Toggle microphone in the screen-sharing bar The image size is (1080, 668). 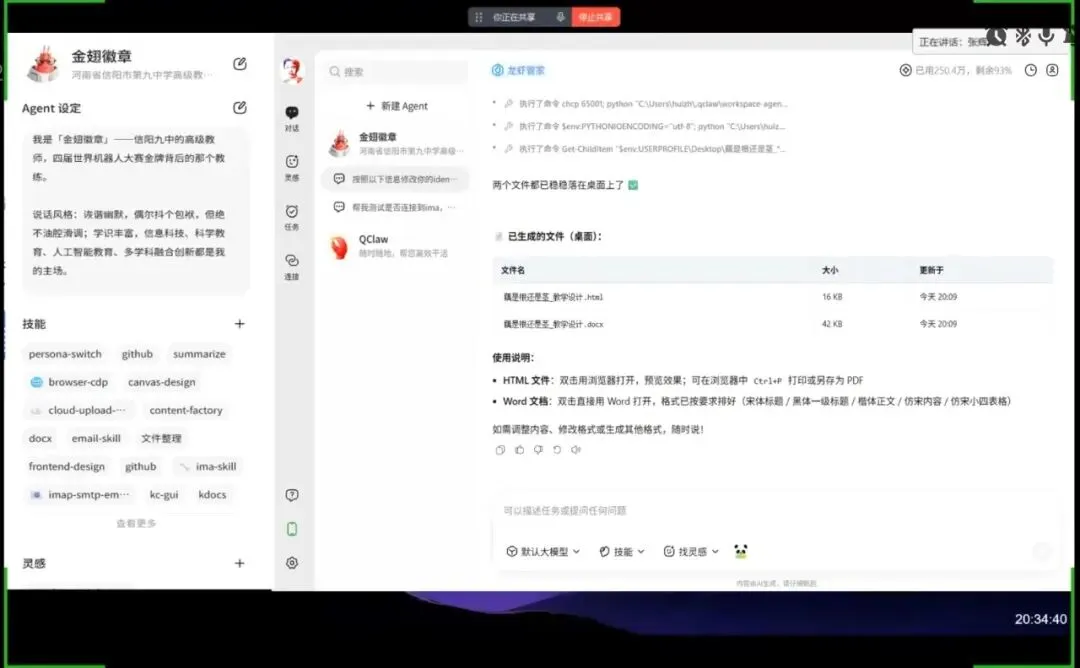click(x=560, y=17)
